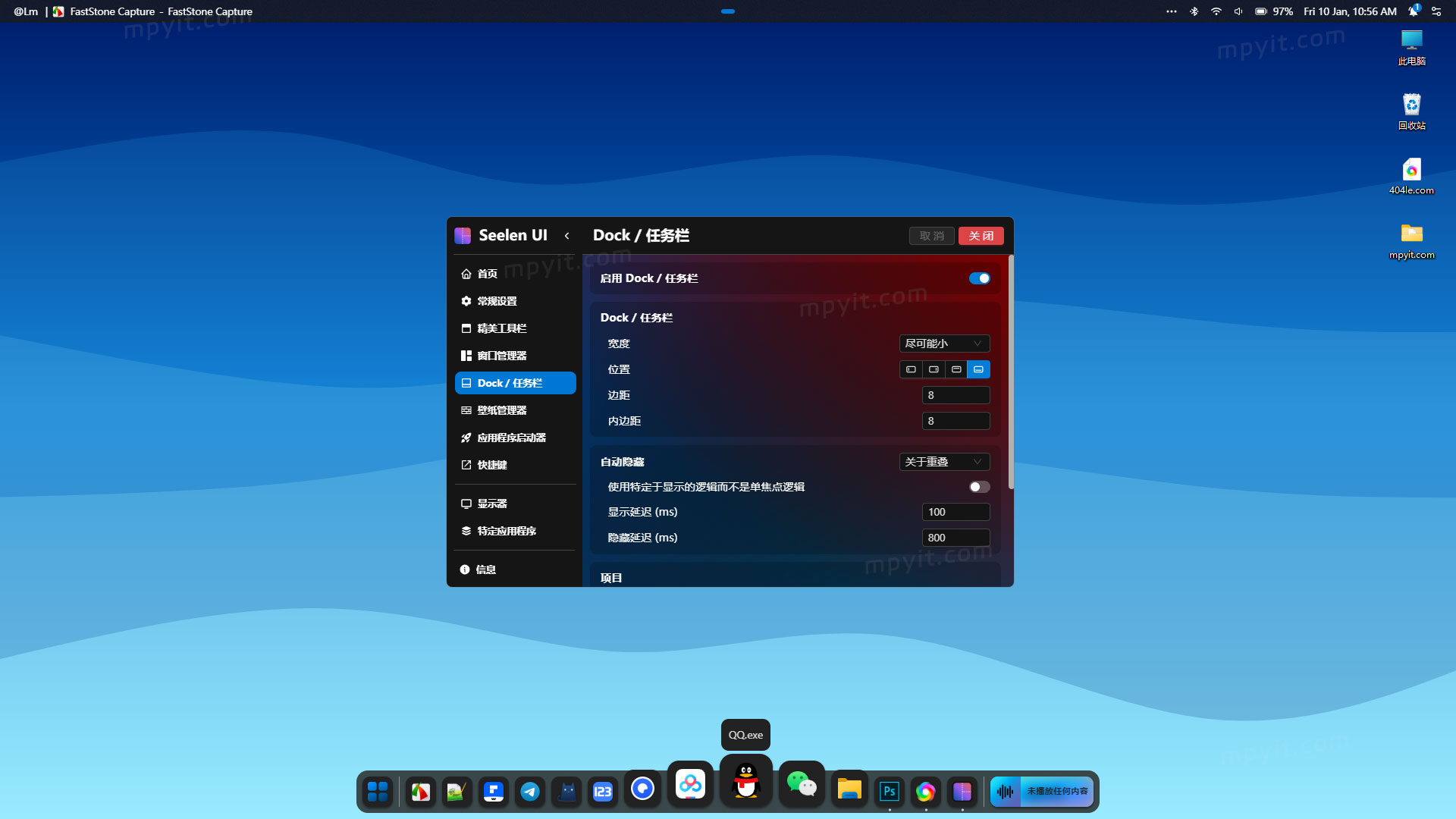Click the red 关闭 button
Image resolution: width=1456 pixels, height=819 pixels.
[x=981, y=236]
